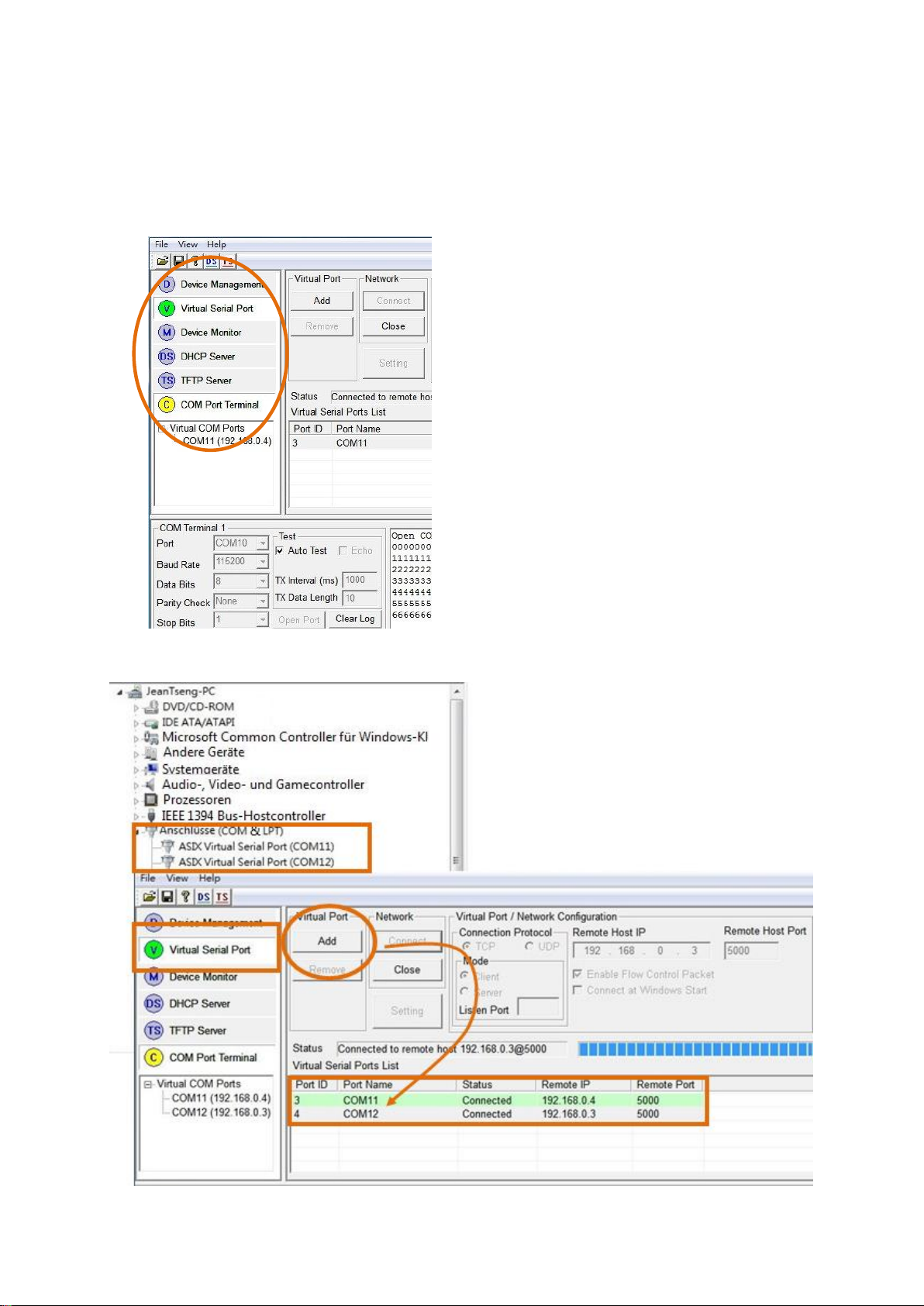Open the View menu in upper utility window

pos(188,244)
